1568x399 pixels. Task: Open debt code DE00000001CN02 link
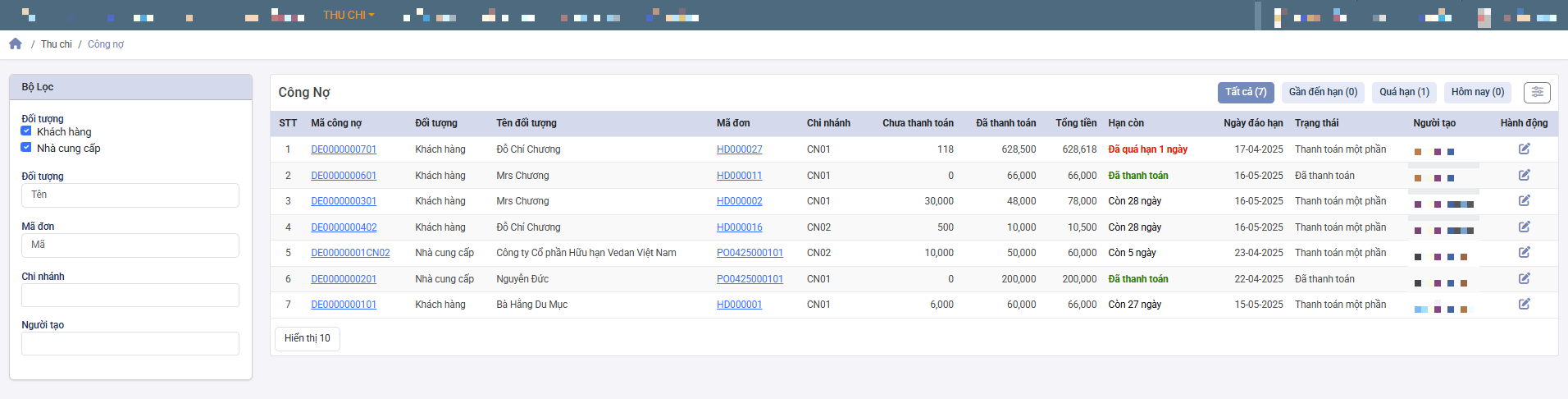[x=350, y=253]
